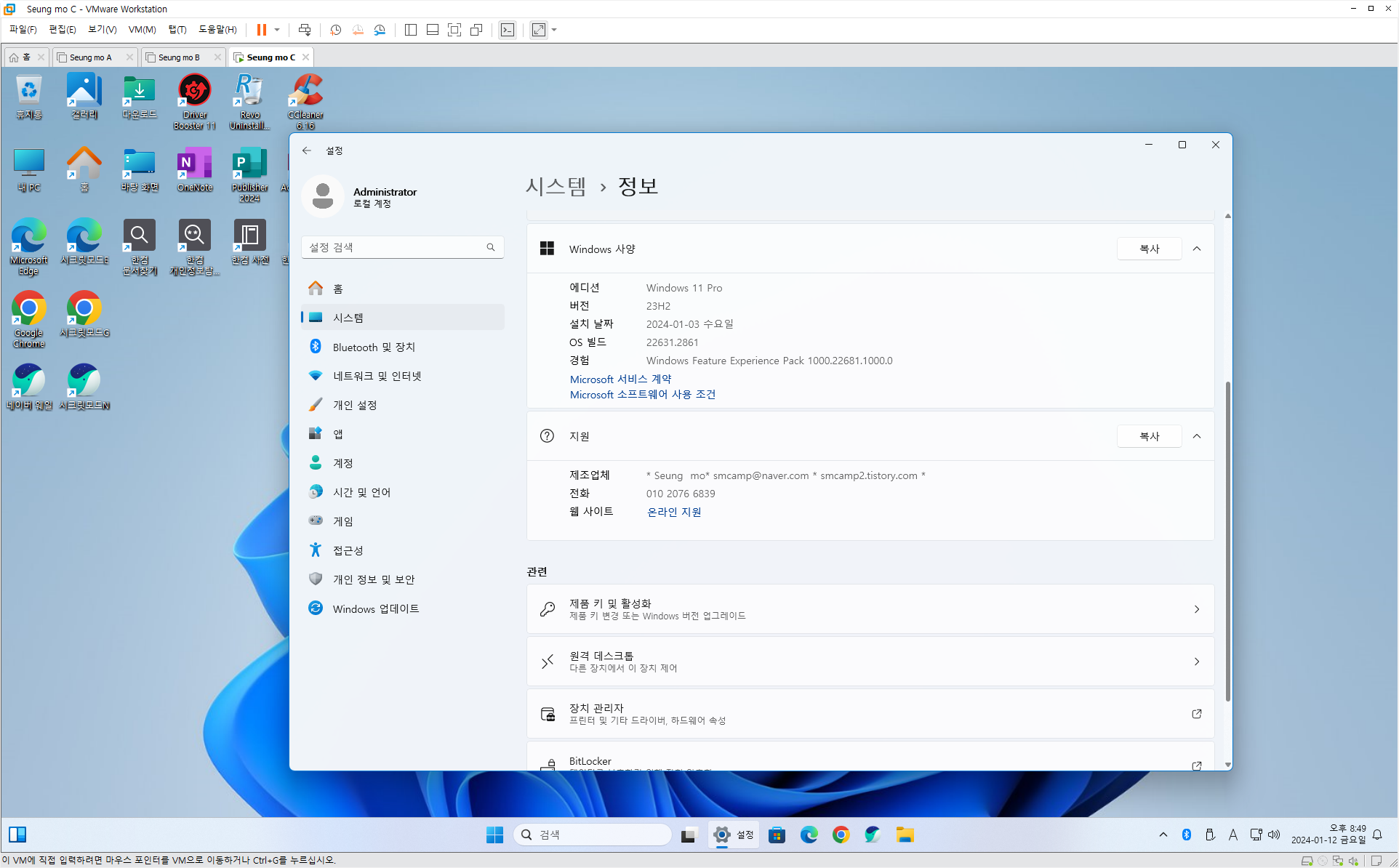Open Microsoft 서비스 계약 link

coord(620,379)
